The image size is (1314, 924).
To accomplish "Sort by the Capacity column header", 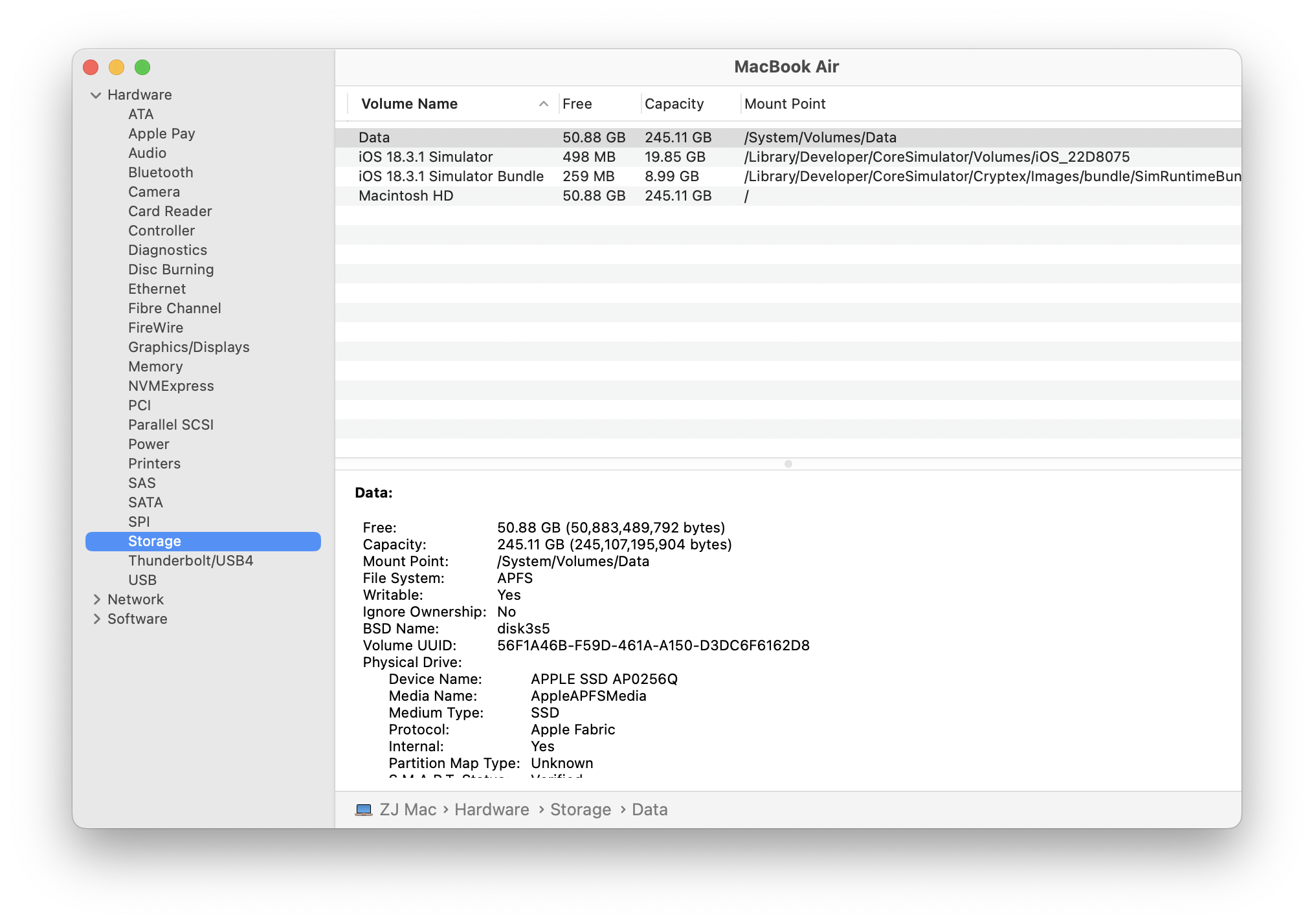I will (x=674, y=104).
